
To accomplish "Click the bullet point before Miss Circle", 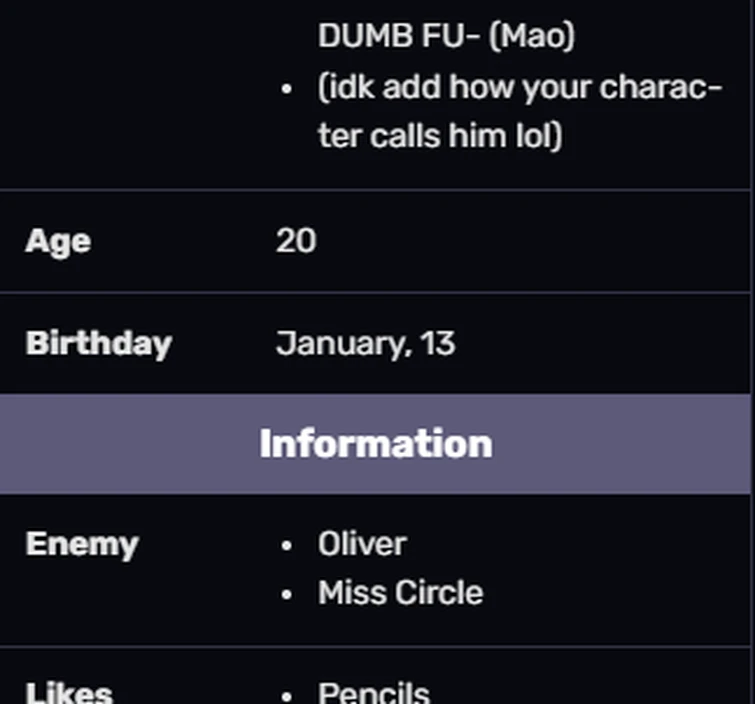I will (288, 595).
